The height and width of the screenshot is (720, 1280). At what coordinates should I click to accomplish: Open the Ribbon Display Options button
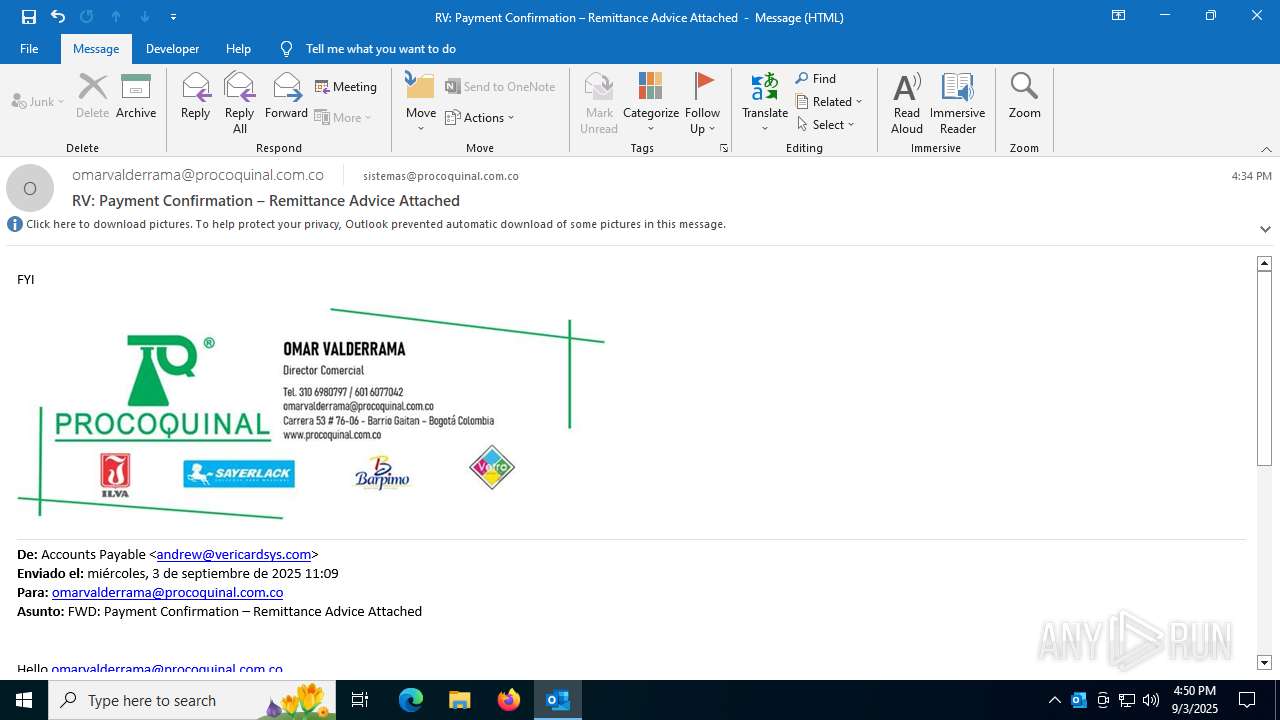coord(1118,16)
